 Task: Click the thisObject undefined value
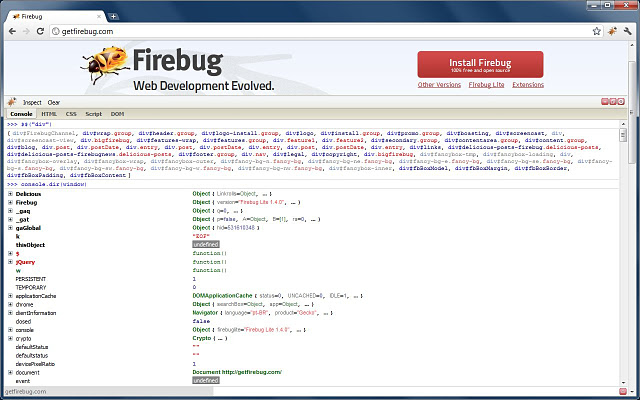206,244
